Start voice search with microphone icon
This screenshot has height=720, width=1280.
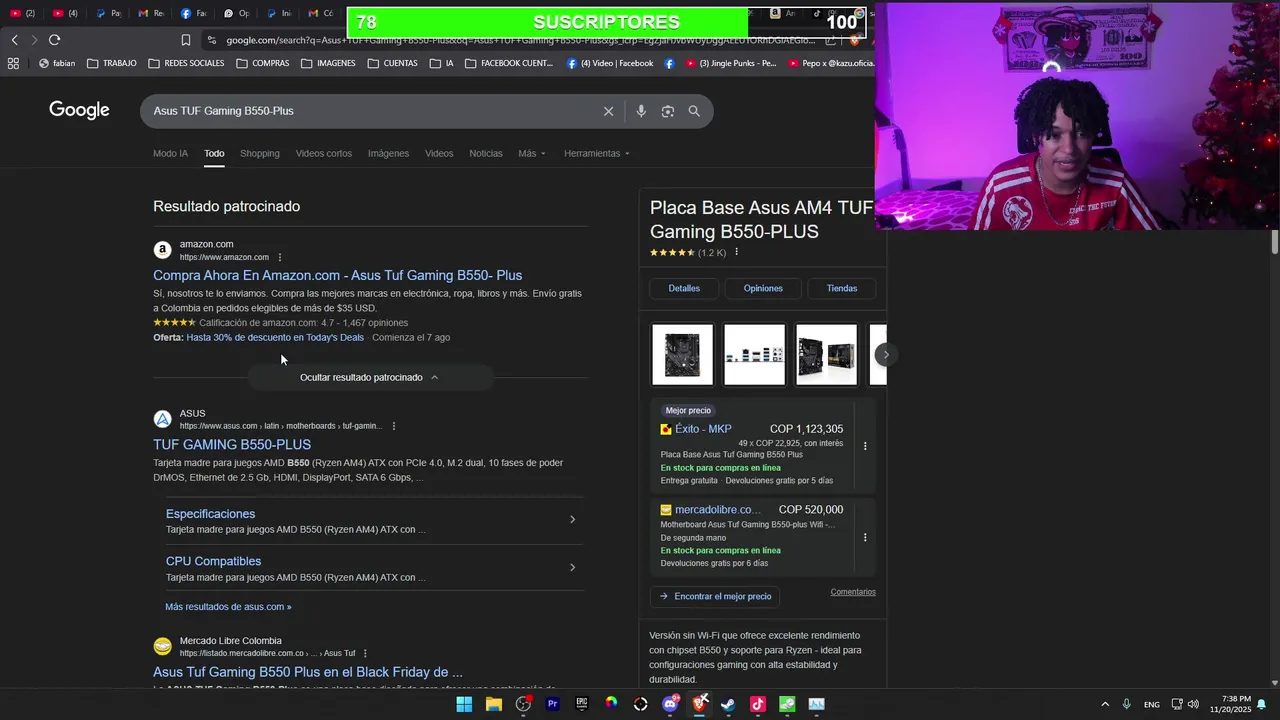[x=641, y=111]
